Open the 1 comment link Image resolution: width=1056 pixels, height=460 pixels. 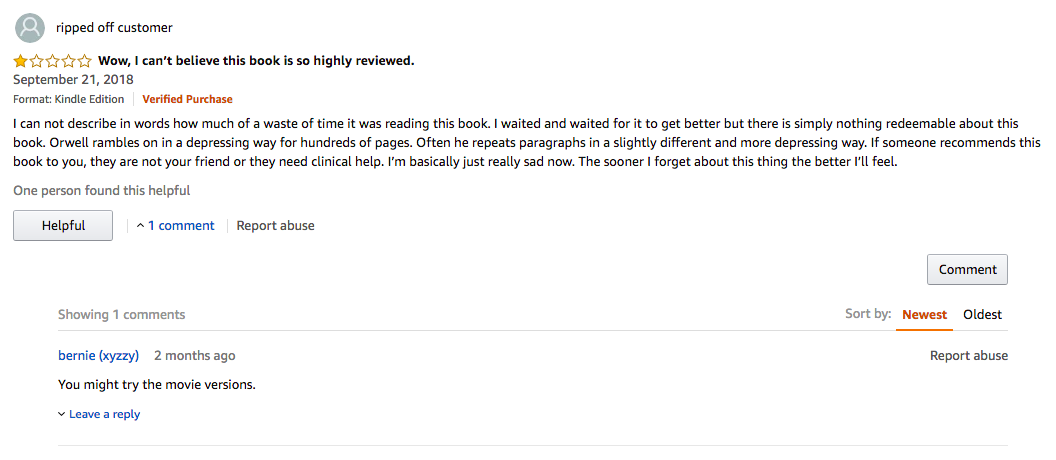click(181, 226)
